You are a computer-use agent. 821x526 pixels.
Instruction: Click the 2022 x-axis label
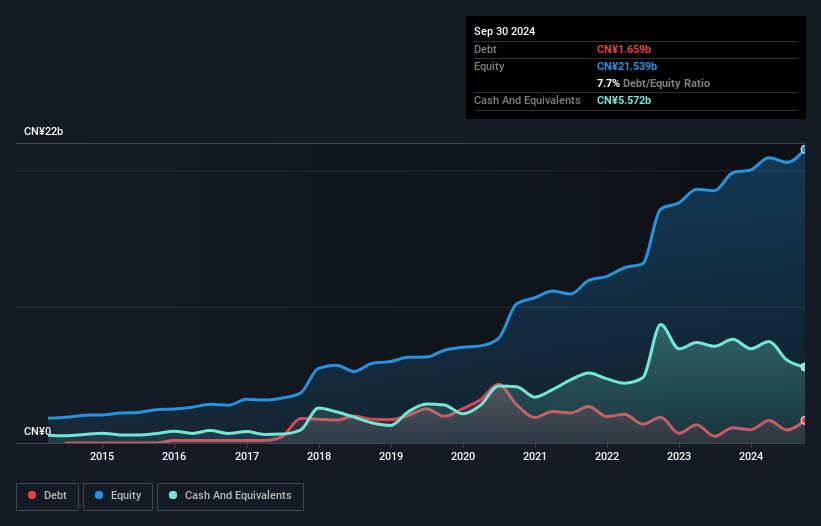tap(607, 456)
